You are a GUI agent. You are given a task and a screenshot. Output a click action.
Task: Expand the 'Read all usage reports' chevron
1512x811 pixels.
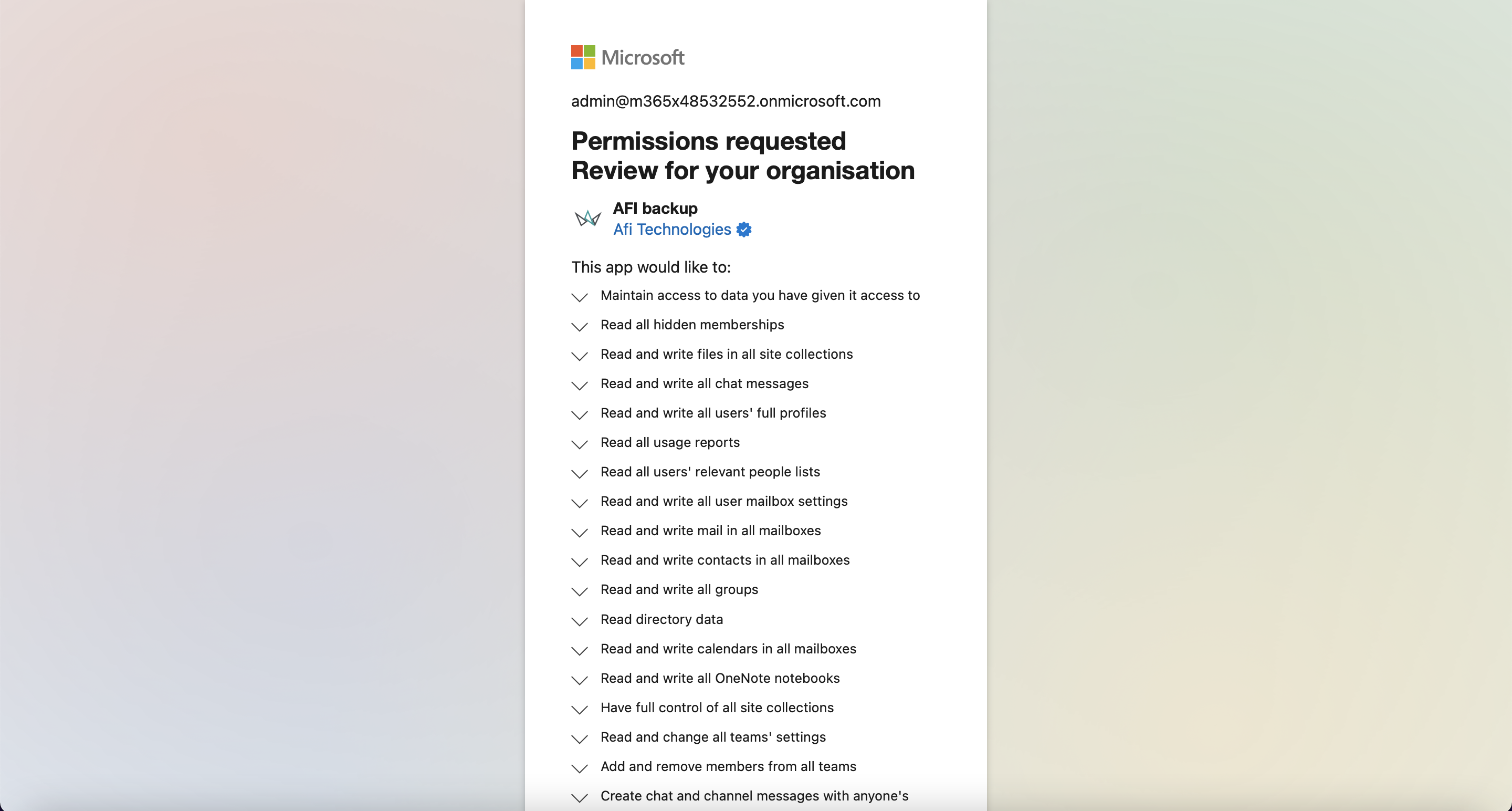click(579, 444)
